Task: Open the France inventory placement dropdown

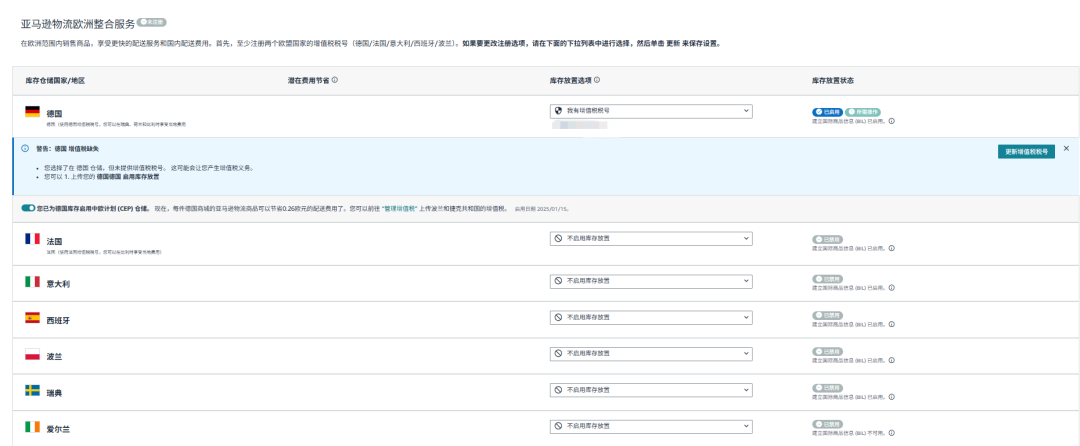Action: (651, 239)
